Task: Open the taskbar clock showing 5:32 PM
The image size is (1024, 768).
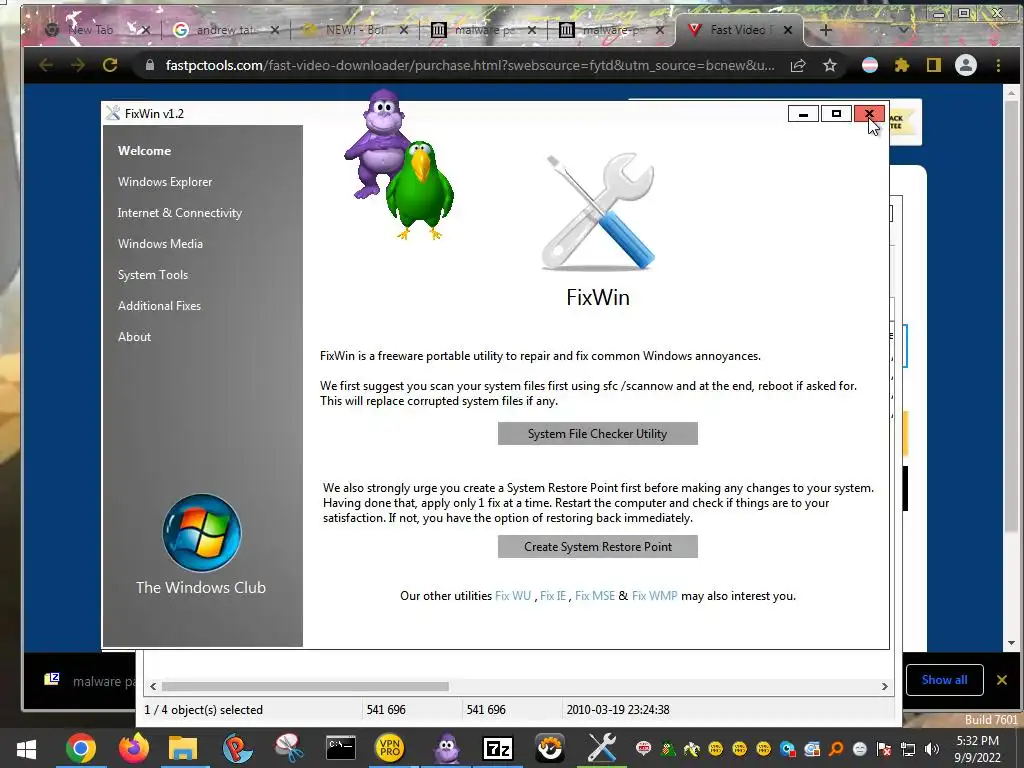Action: click(x=978, y=749)
